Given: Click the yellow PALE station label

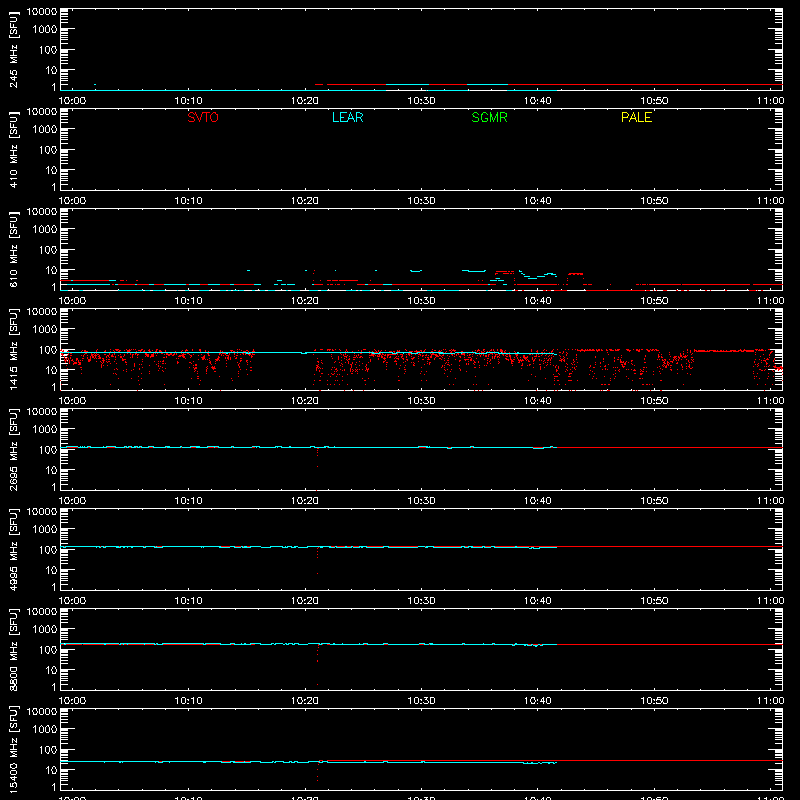Looking at the screenshot, I should point(636,117).
